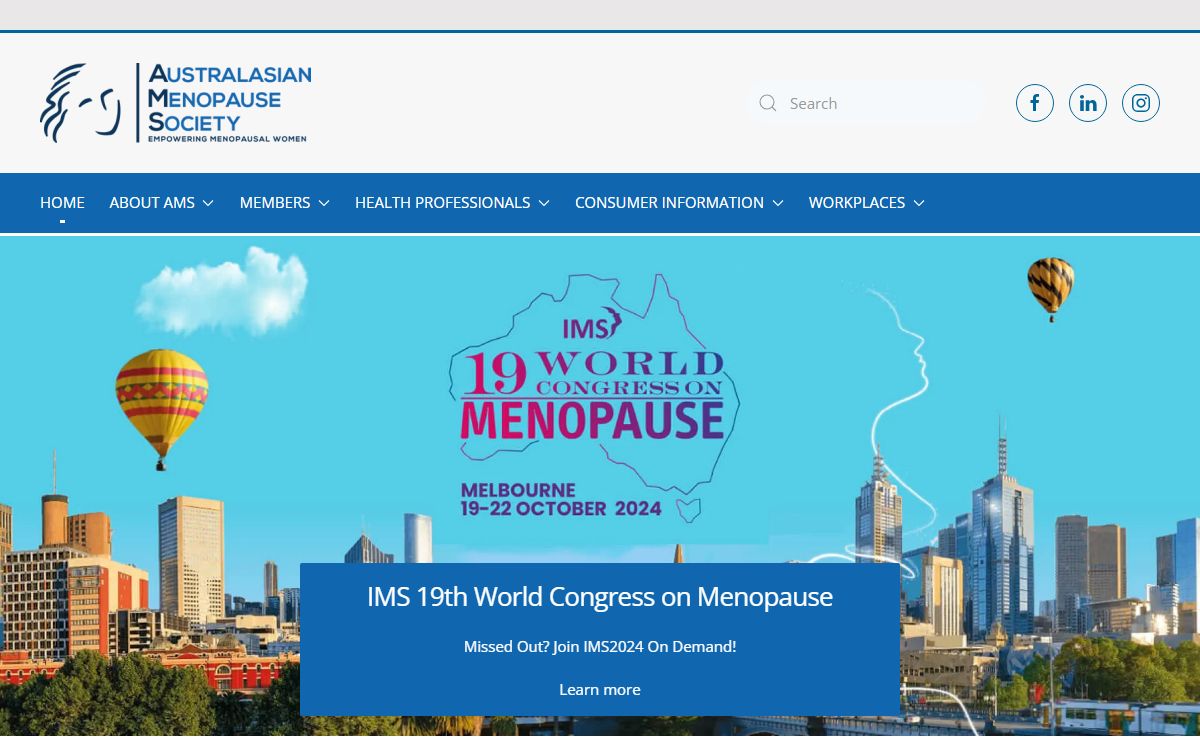This screenshot has height=740, width=1200.
Task: Open the AMS Facebook page icon
Action: pos(1035,103)
